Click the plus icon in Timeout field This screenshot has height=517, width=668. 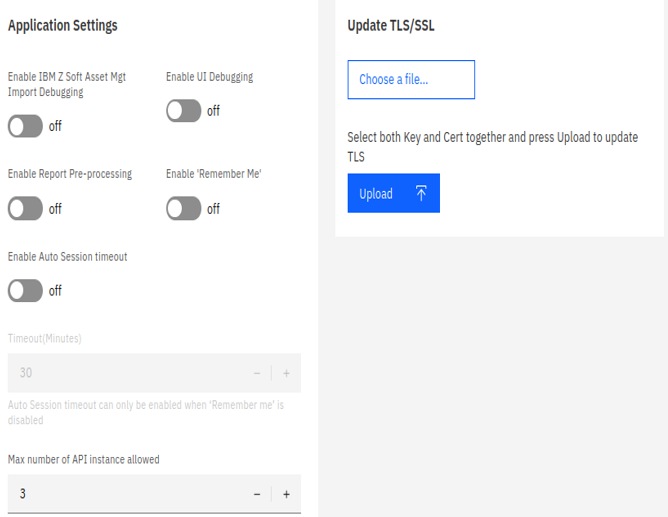pyautogui.click(x=286, y=373)
